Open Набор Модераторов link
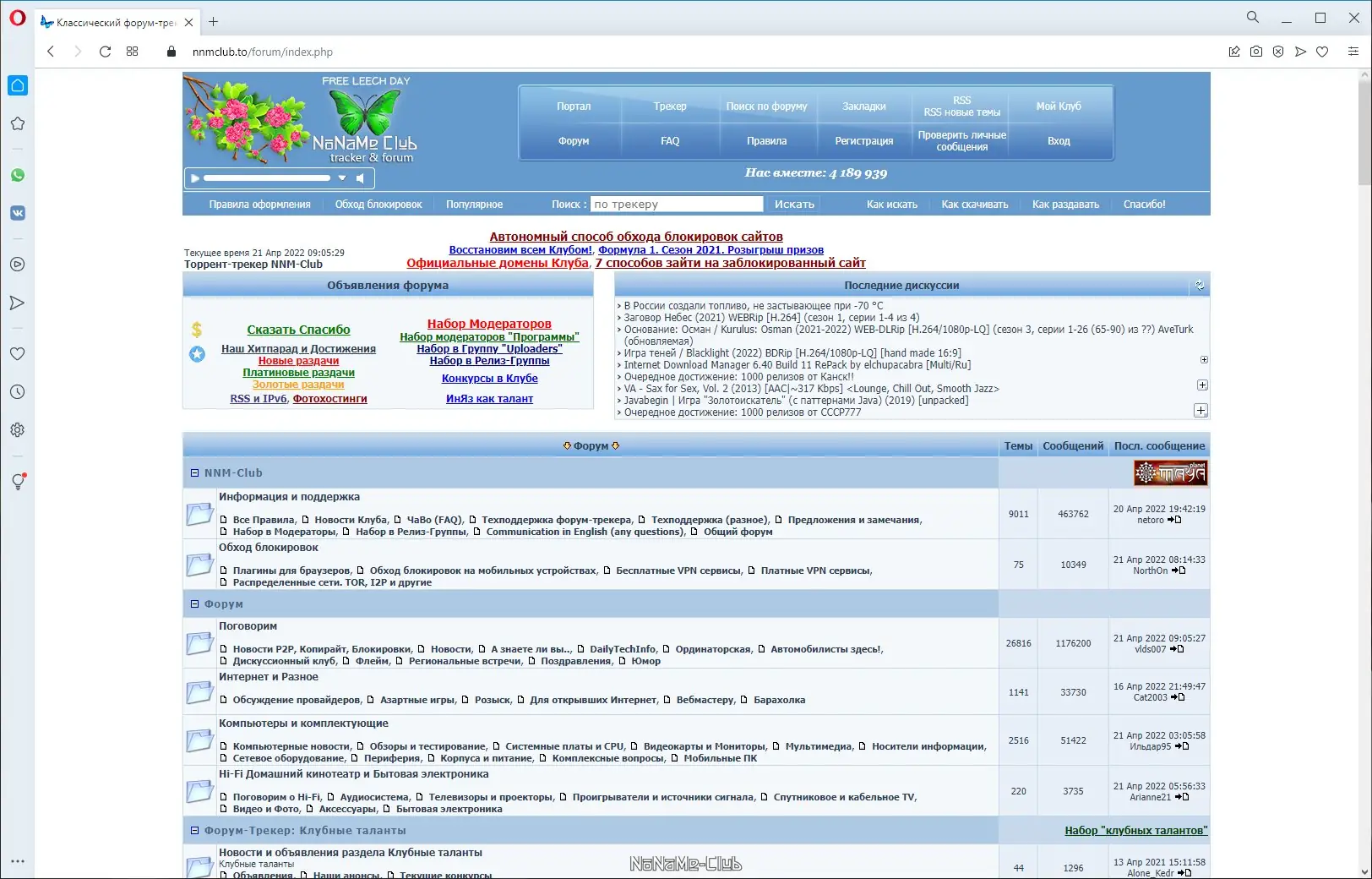Screen dimensions: 1372x879 click(489, 324)
